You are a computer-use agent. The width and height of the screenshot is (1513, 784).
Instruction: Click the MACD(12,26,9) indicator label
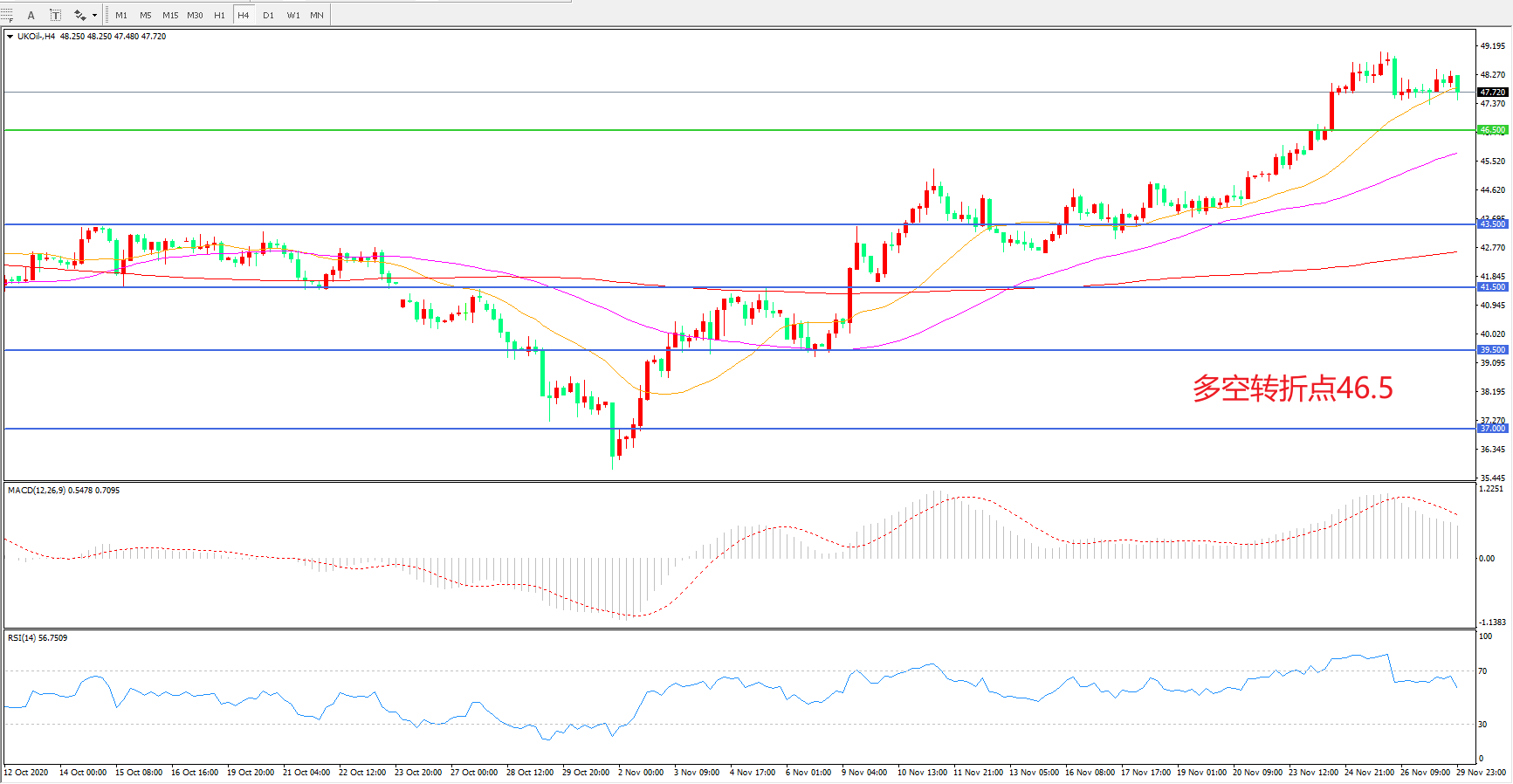(63, 491)
